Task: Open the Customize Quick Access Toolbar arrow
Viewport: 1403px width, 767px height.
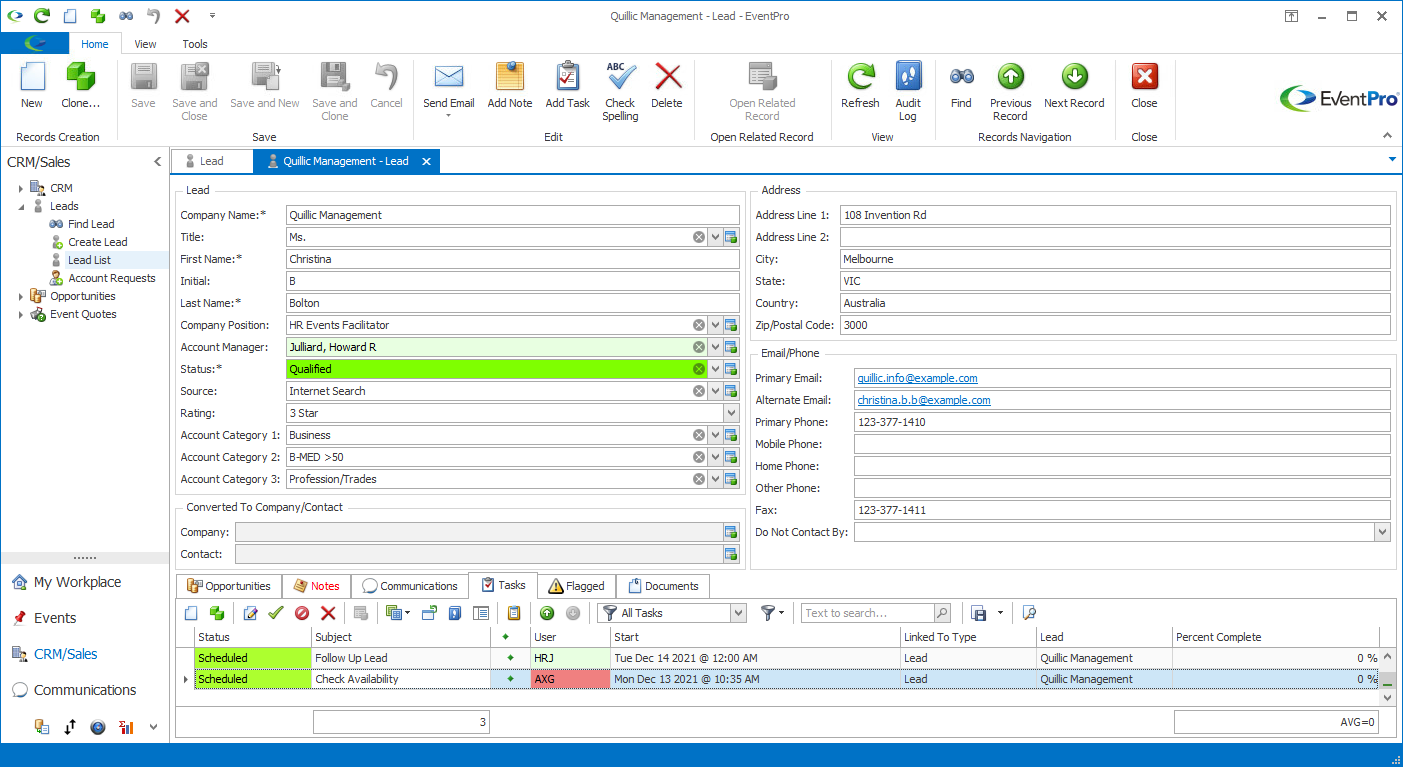Action: point(212,16)
